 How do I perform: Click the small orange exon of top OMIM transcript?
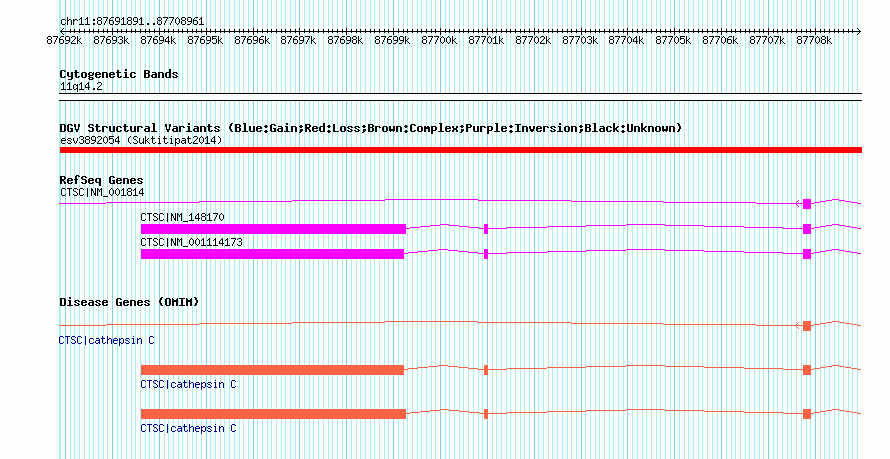pos(807,326)
